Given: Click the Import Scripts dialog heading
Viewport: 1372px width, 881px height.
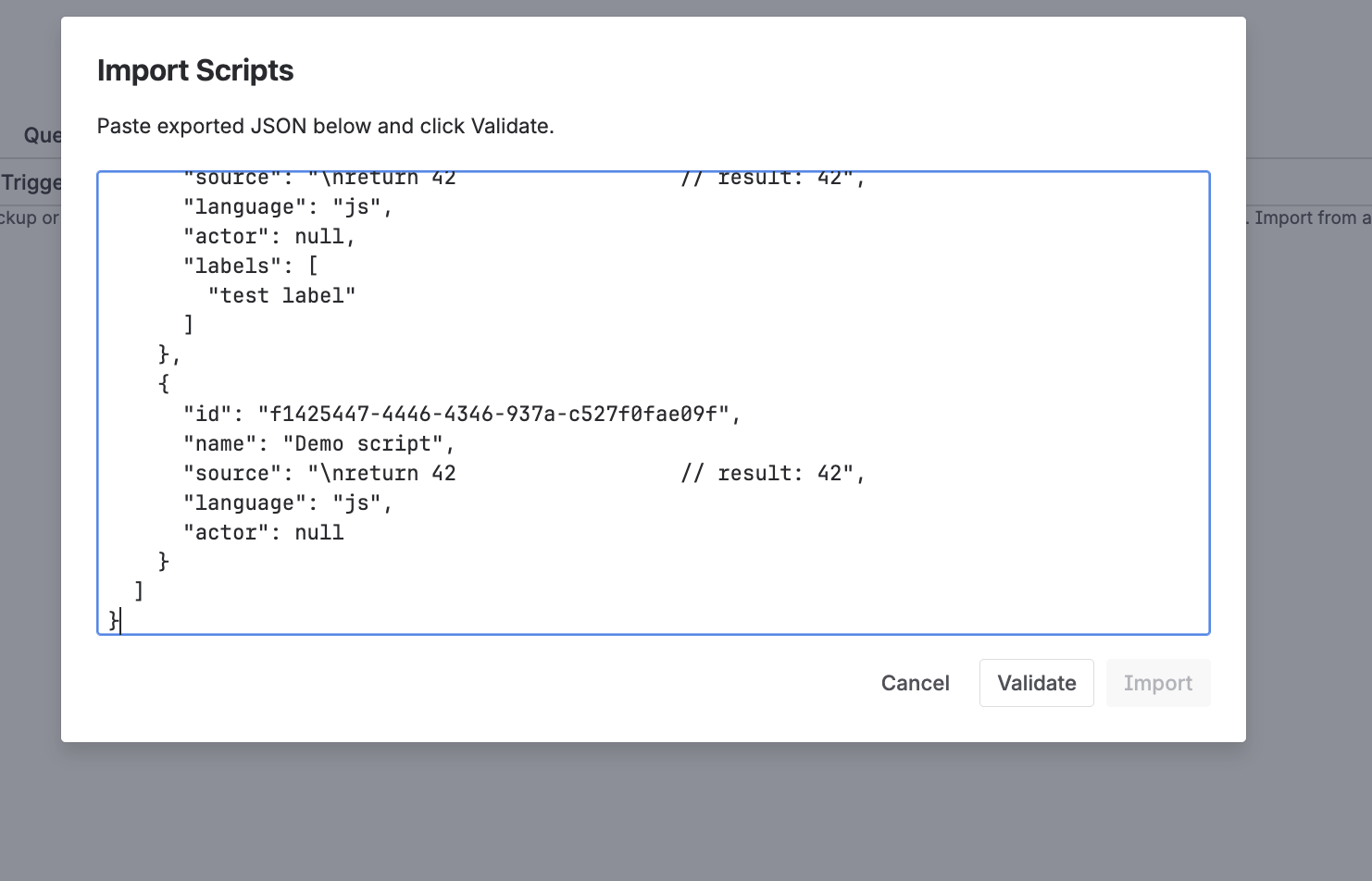Looking at the screenshot, I should click(x=195, y=70).
